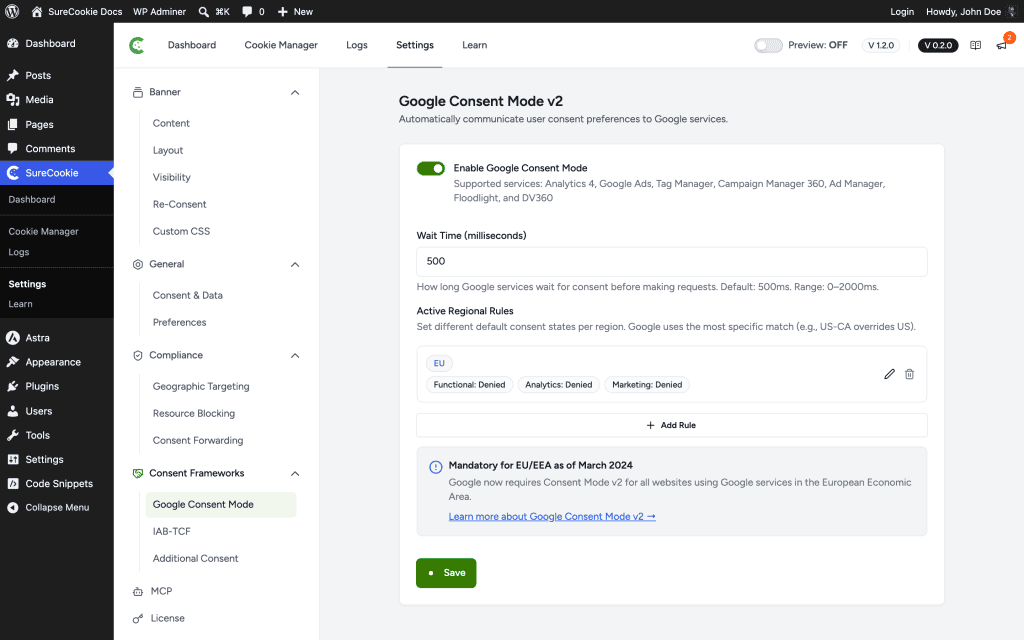Viewport: 1024px width, 640px height.
Task: Collapse the General section chevron
Action: (295, 264)
